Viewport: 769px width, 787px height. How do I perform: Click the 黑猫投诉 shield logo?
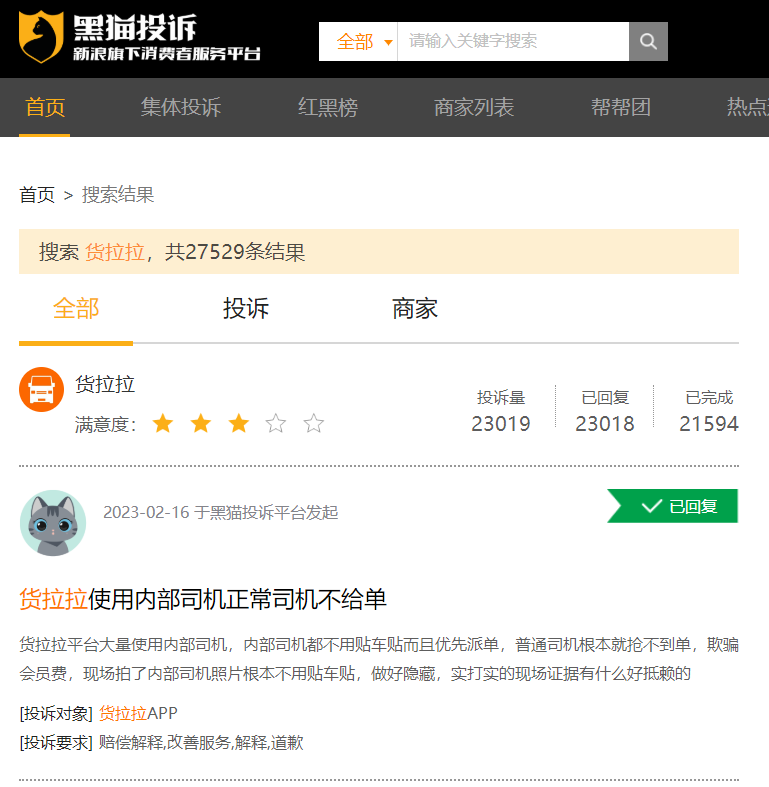tap(41, 37)
